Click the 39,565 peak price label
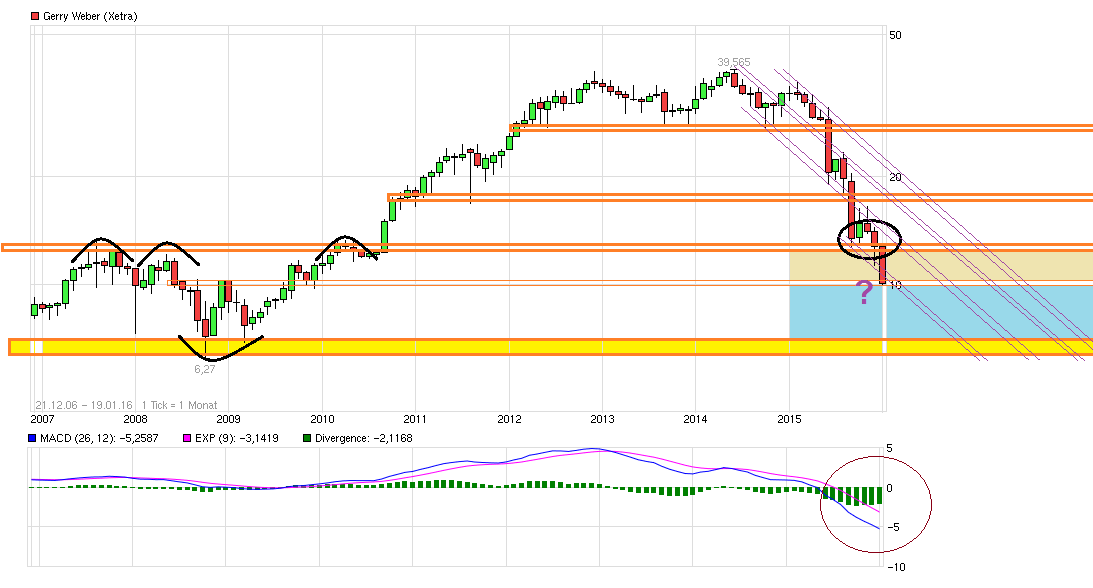 (x=733, y=60)
